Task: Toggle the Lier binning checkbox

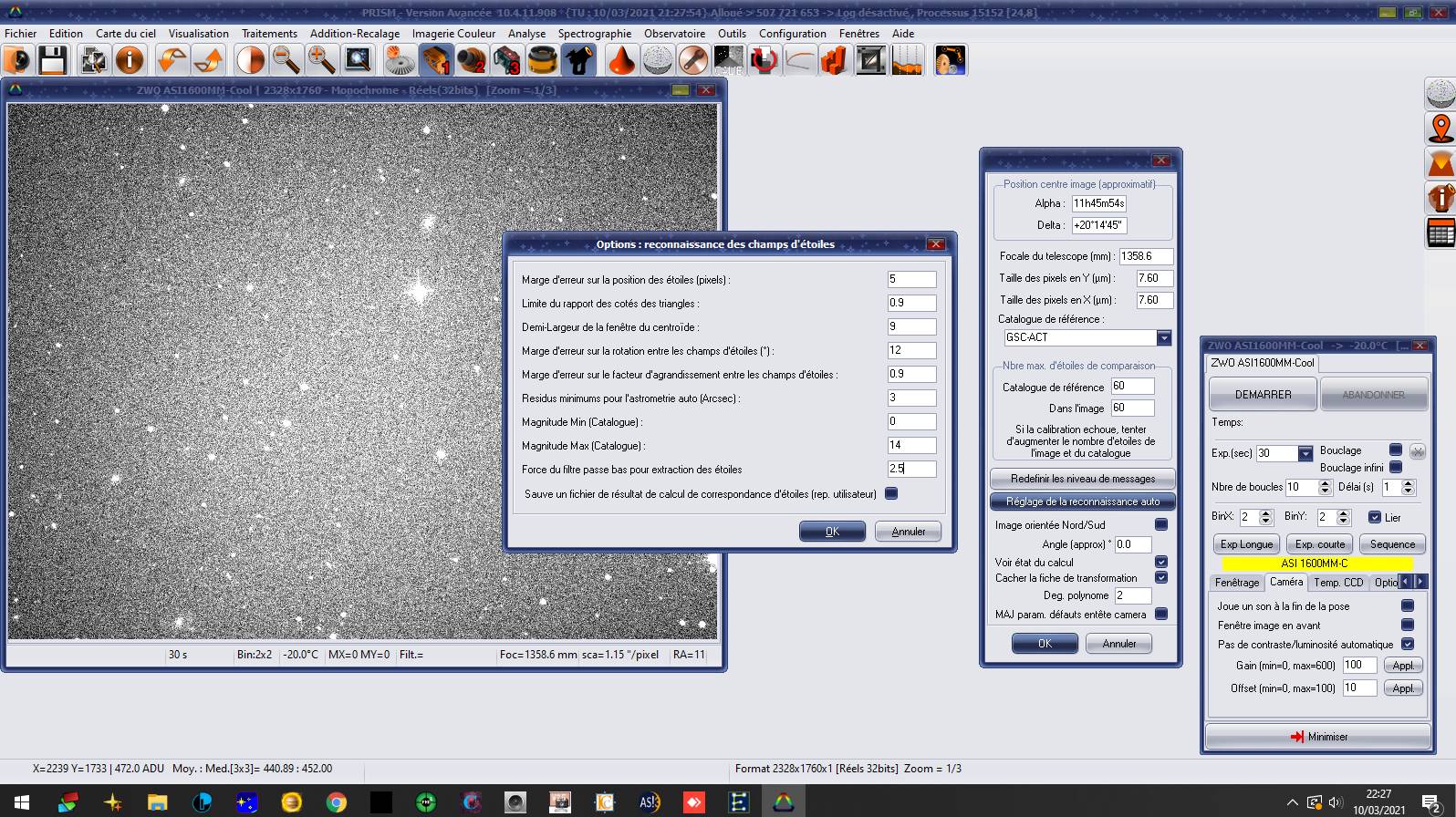Action: (x=1375, y=517)
